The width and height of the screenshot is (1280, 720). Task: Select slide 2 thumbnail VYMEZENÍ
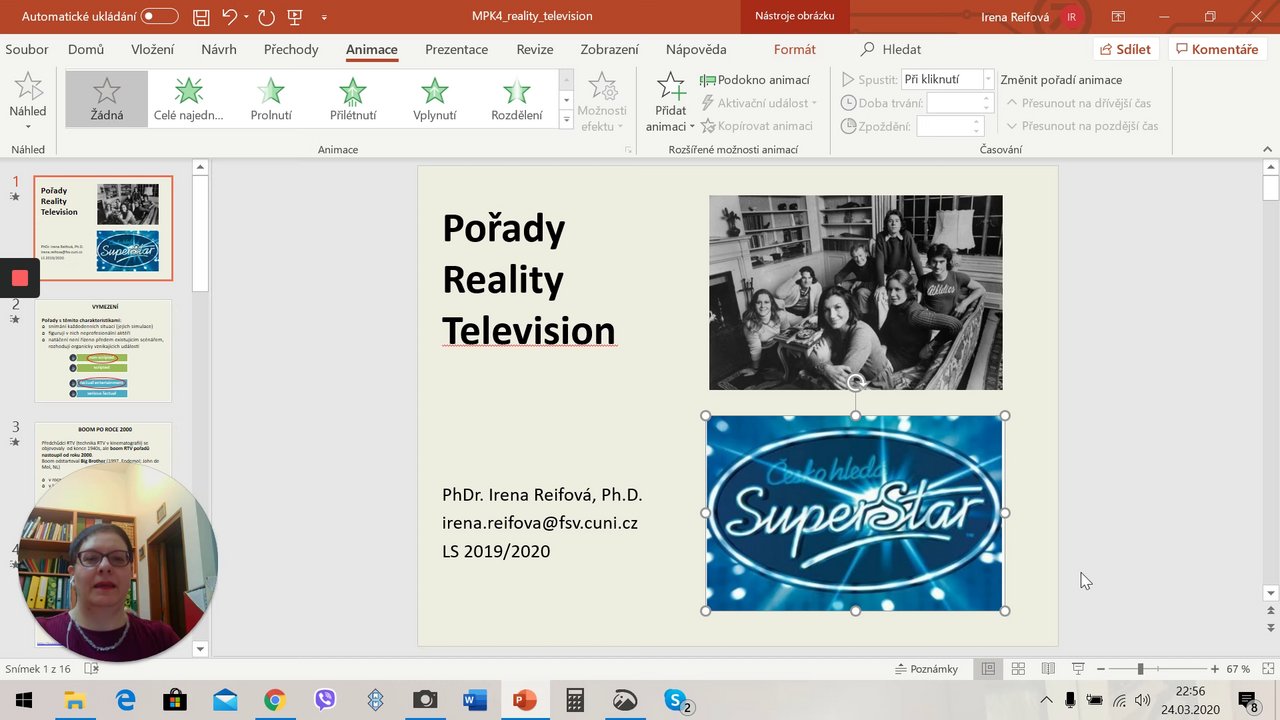(x=103, y=351)
